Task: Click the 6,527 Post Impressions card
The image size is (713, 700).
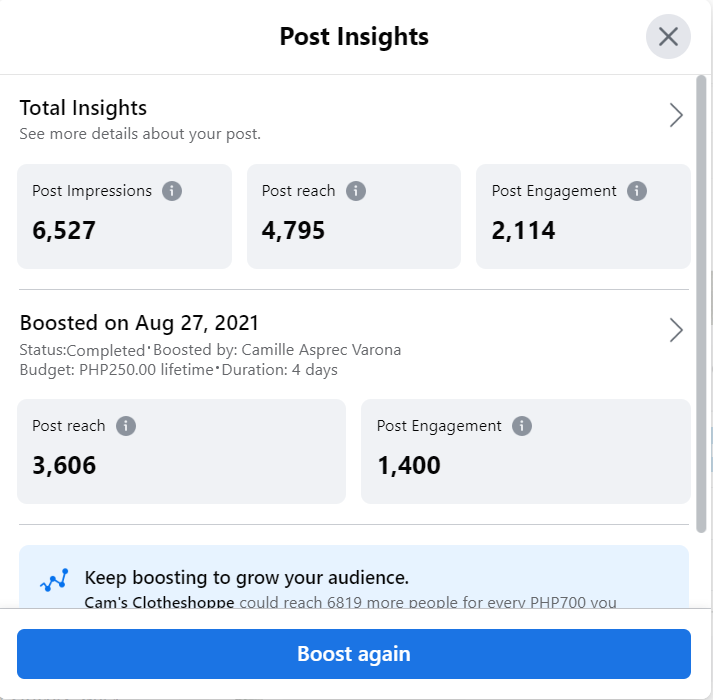Action: pos(124,217)
